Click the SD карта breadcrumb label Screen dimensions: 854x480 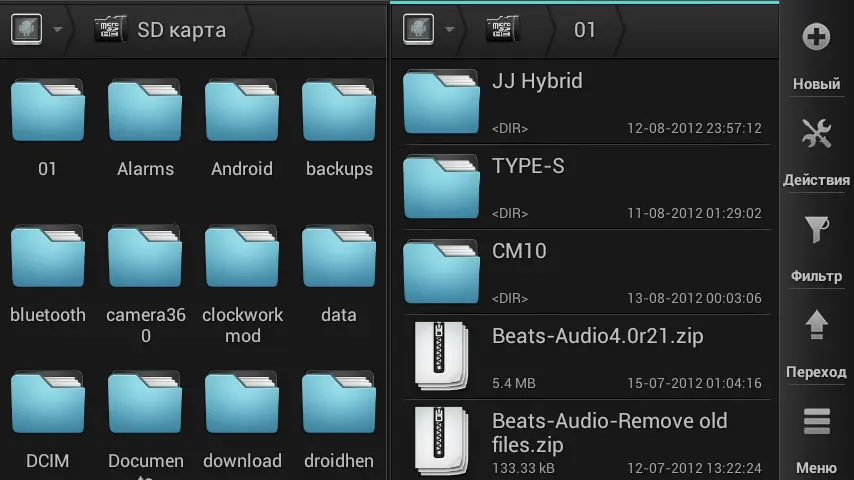click(181, 30)
